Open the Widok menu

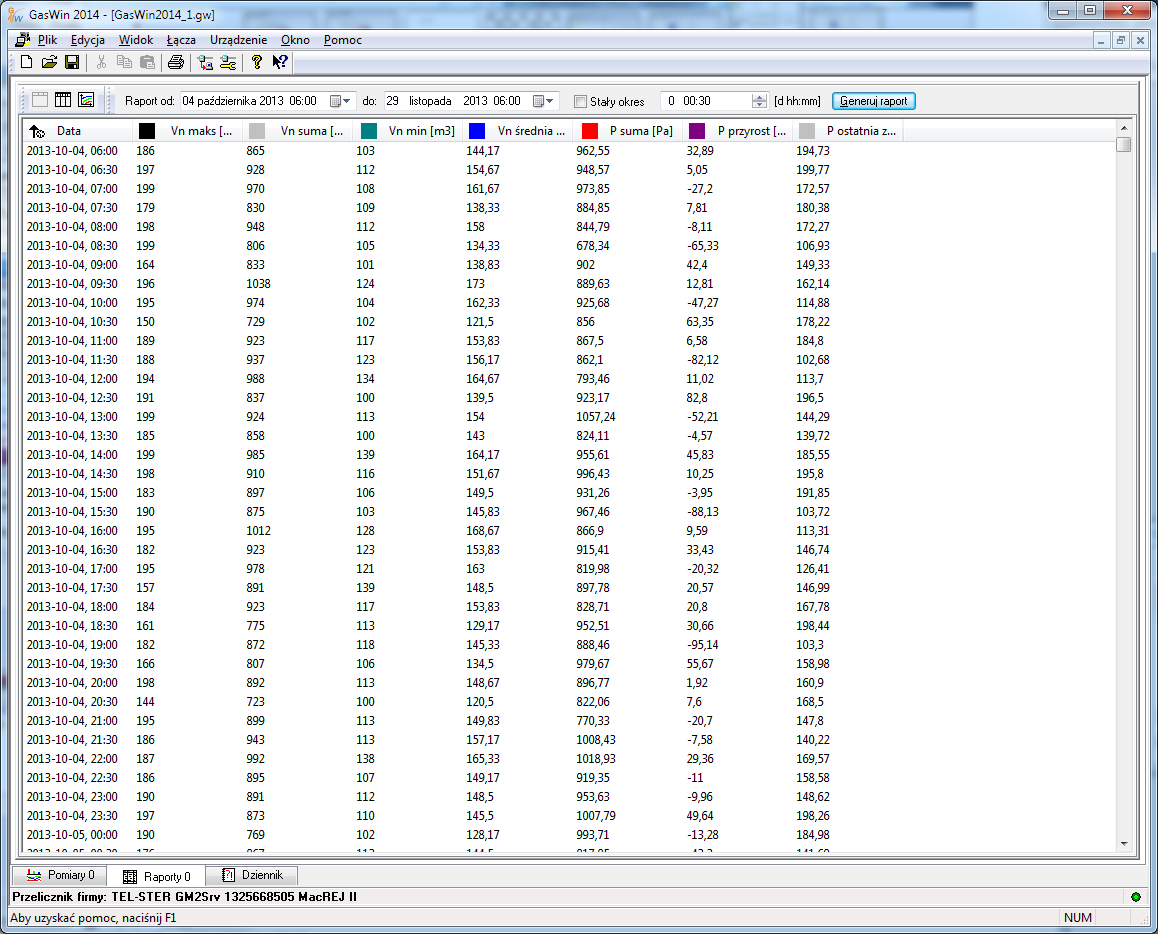[136, 40]
